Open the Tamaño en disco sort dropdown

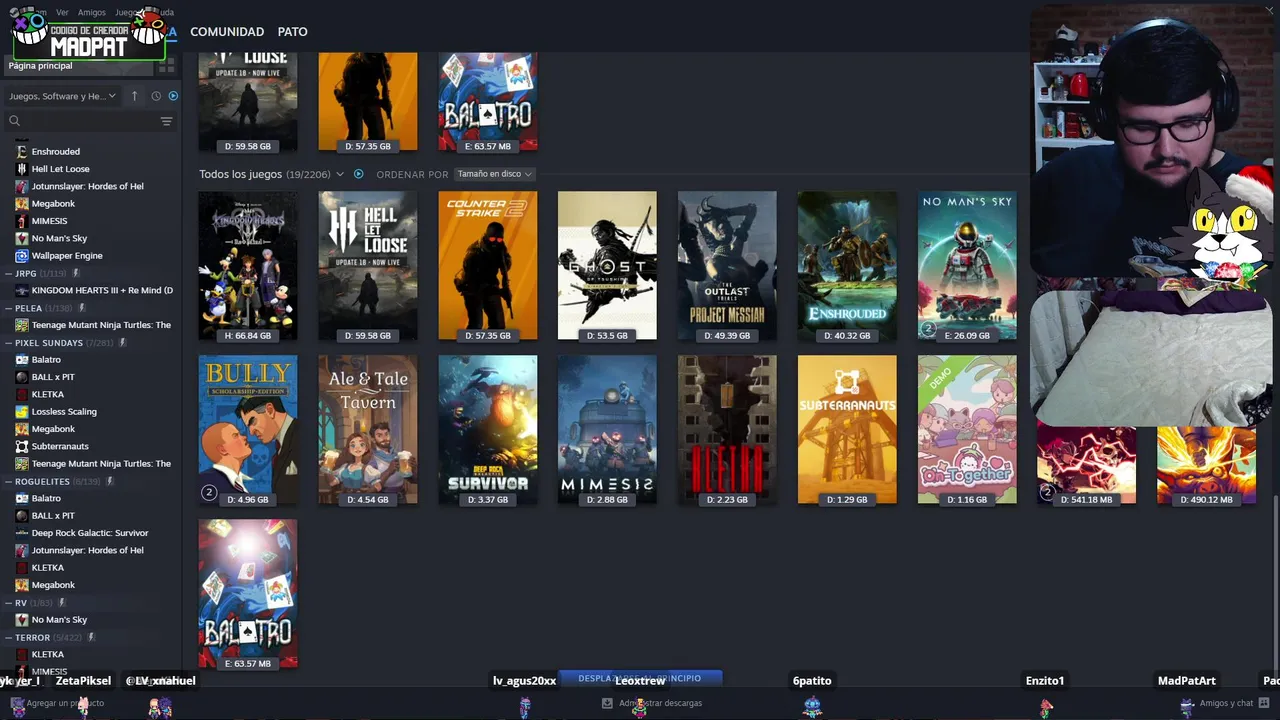click(x=495, y=174)
